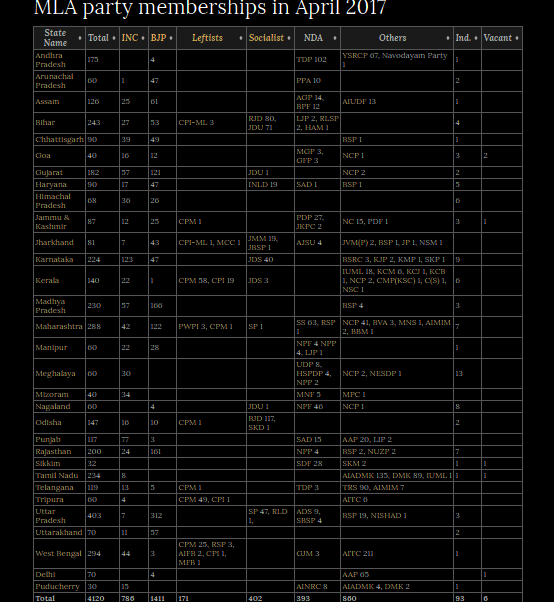Viewport: 554px width, 602px height.
Task: Sort table by Ind. column
Action: pyautogui.click(x=467, y=38)
